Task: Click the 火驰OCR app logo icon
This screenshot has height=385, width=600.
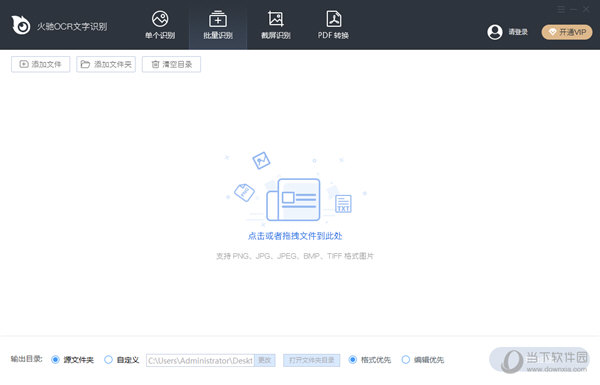Action: 21,25
